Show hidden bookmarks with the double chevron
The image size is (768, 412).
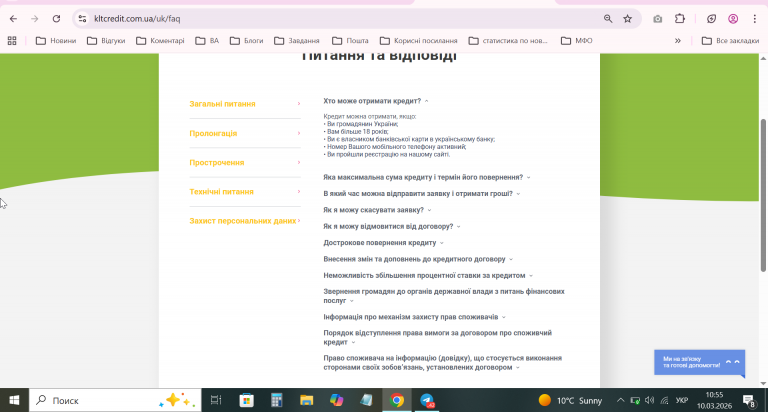coord(678,41)
